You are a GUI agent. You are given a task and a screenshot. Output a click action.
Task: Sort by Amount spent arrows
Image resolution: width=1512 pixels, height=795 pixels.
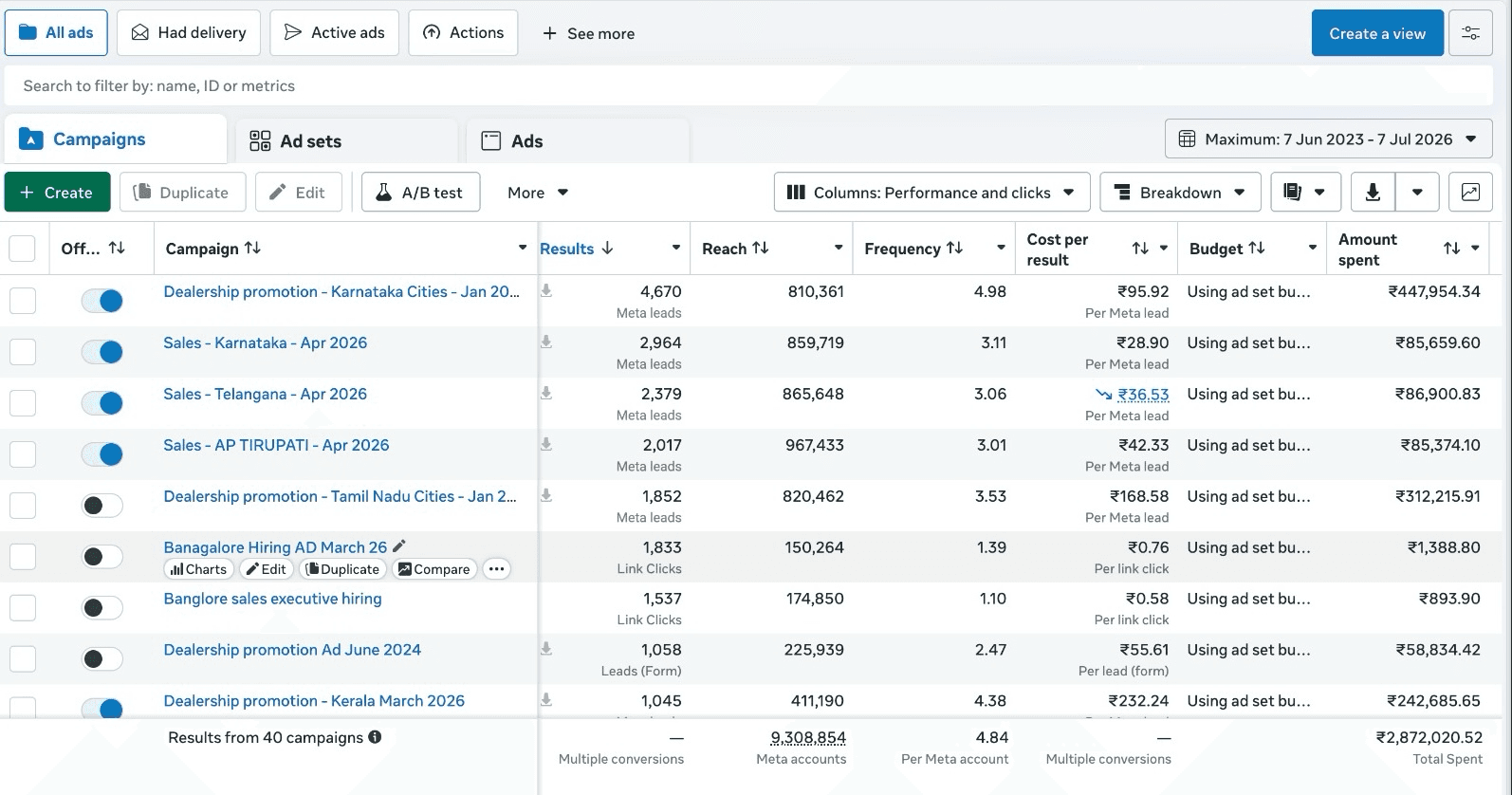1451,249
